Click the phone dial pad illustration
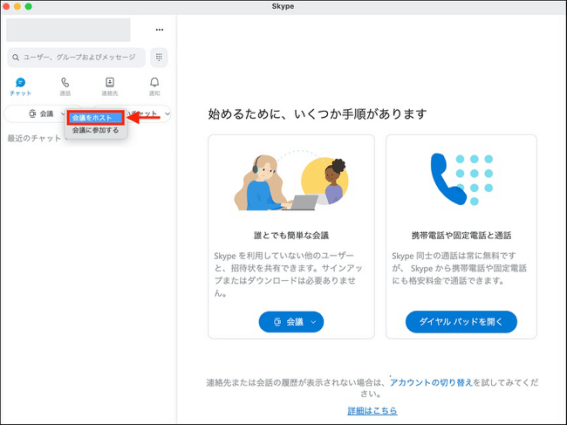This screenshot has width=567, height=425. (462, 179)
